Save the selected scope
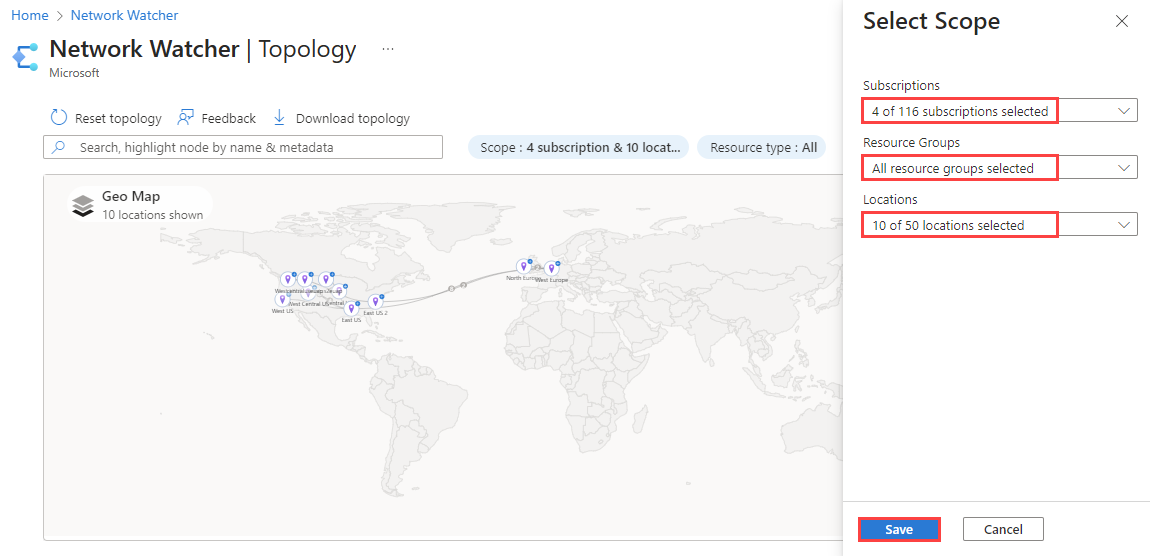Image resolution: width=1150 pixels, height=556 pixels. 899,530
